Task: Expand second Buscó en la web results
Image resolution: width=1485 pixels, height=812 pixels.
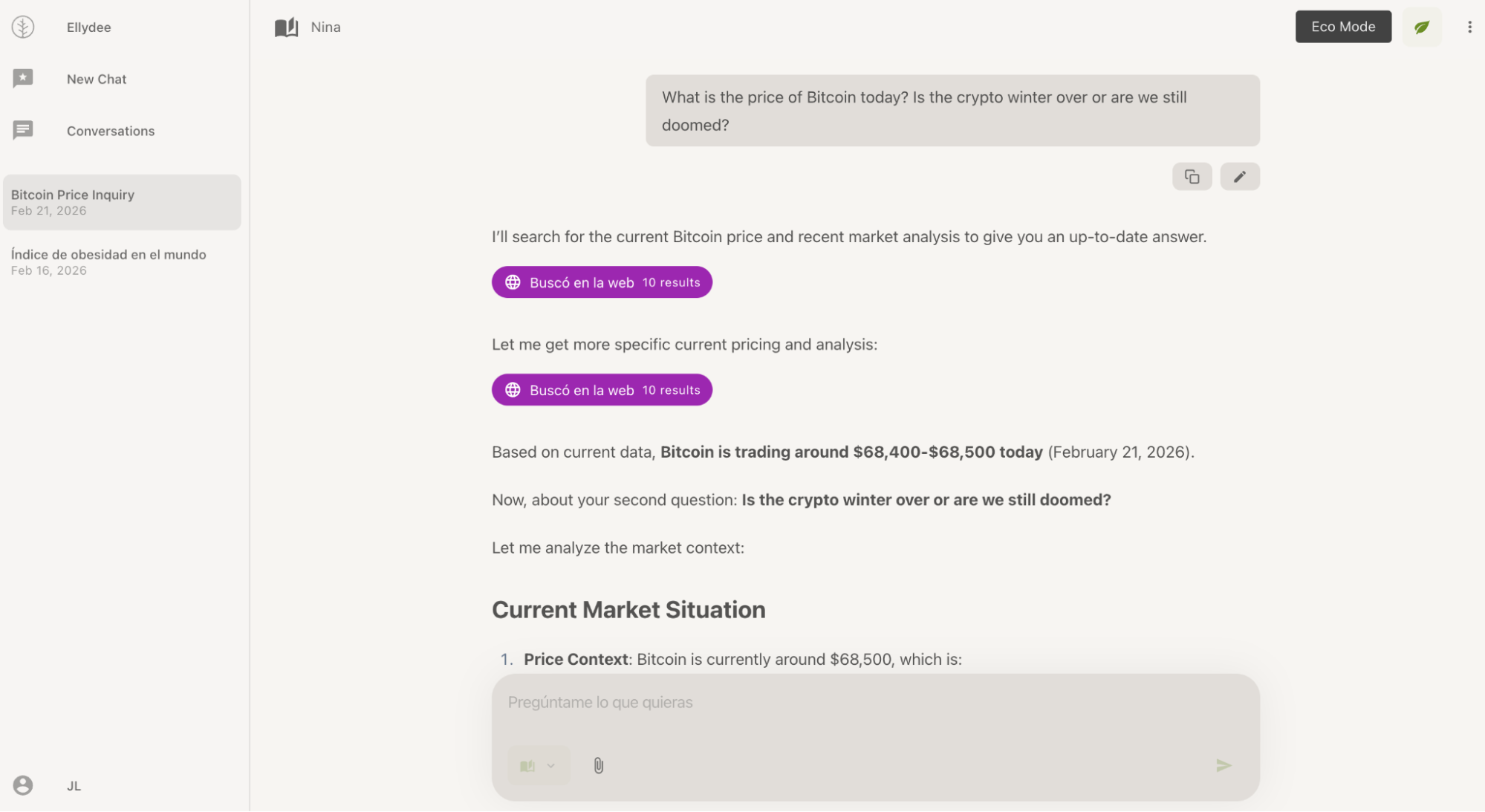Action: pyautogui.click(x=602, y=390)
